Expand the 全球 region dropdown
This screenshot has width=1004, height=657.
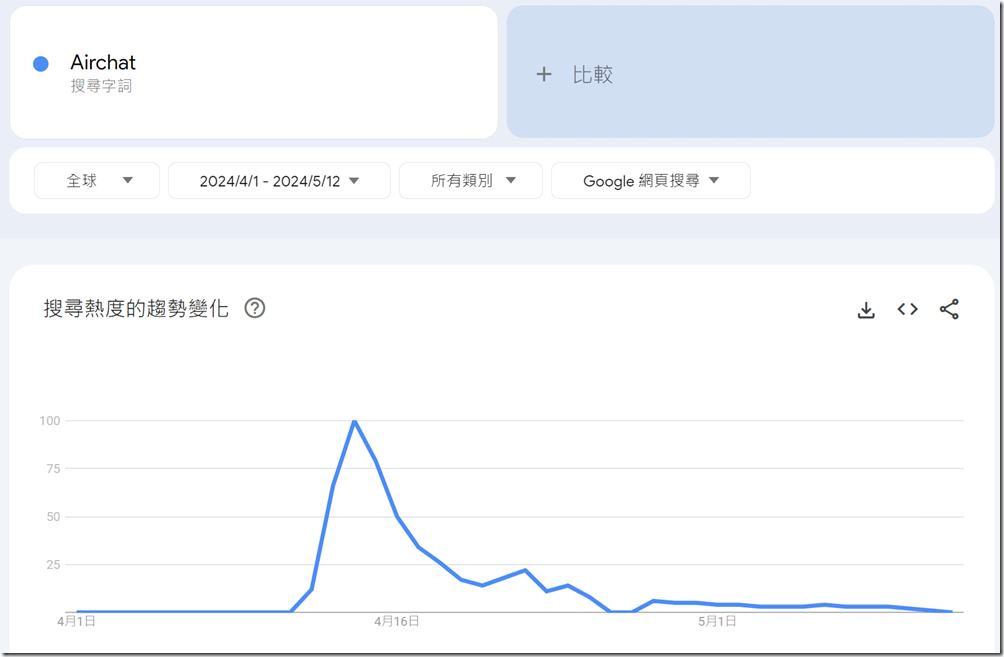coord(97,181)
